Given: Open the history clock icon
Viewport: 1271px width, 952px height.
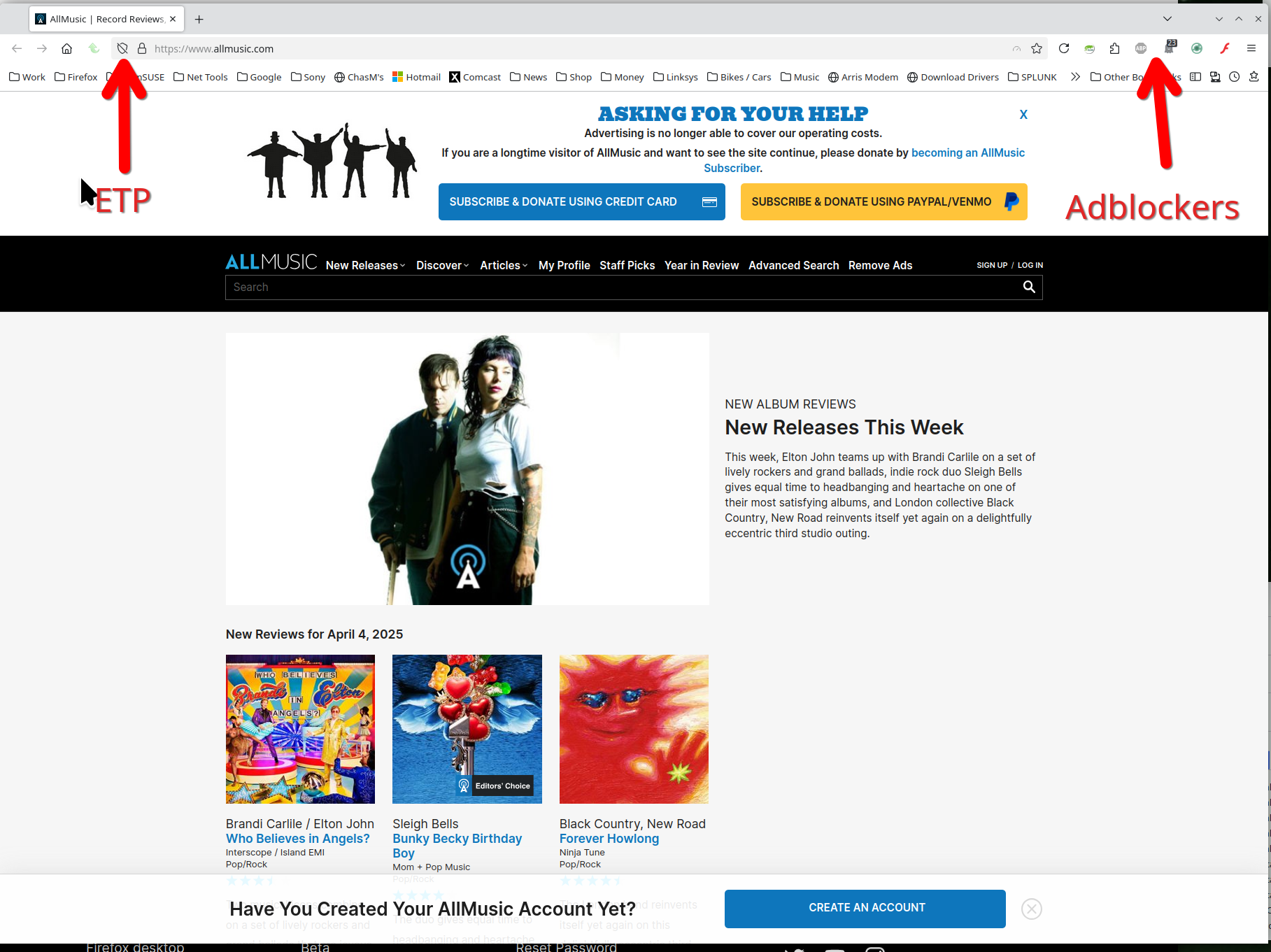Looking at the screenshot, I should pos(1235,77).
